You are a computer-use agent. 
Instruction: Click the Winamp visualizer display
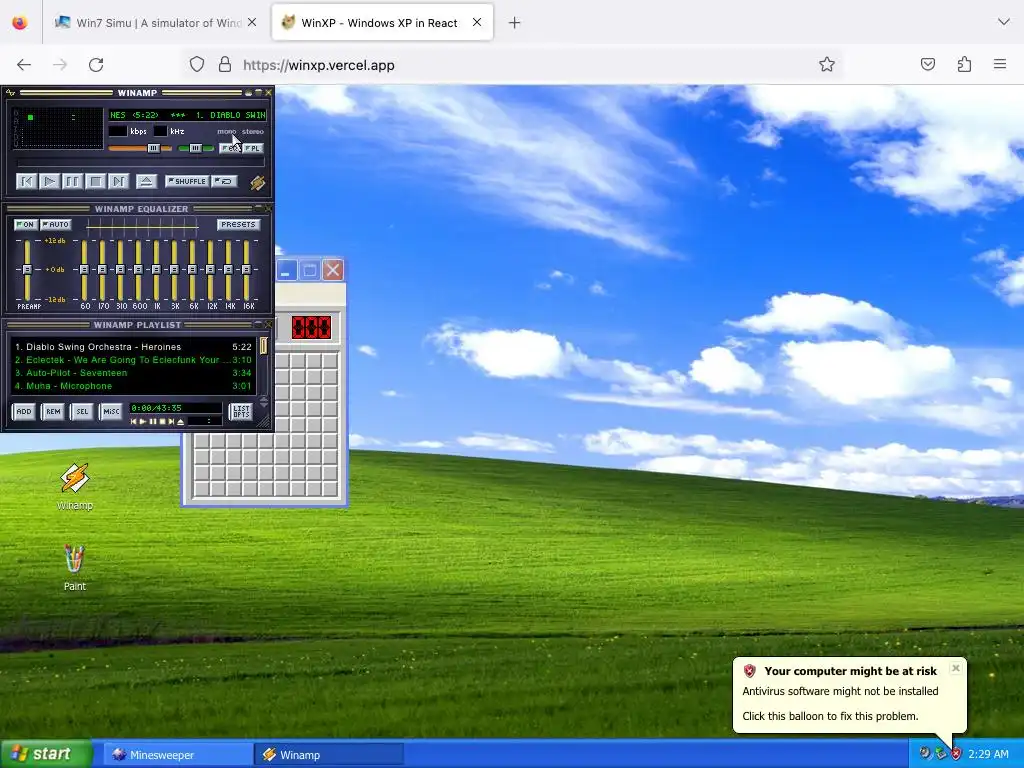point(59,129)
